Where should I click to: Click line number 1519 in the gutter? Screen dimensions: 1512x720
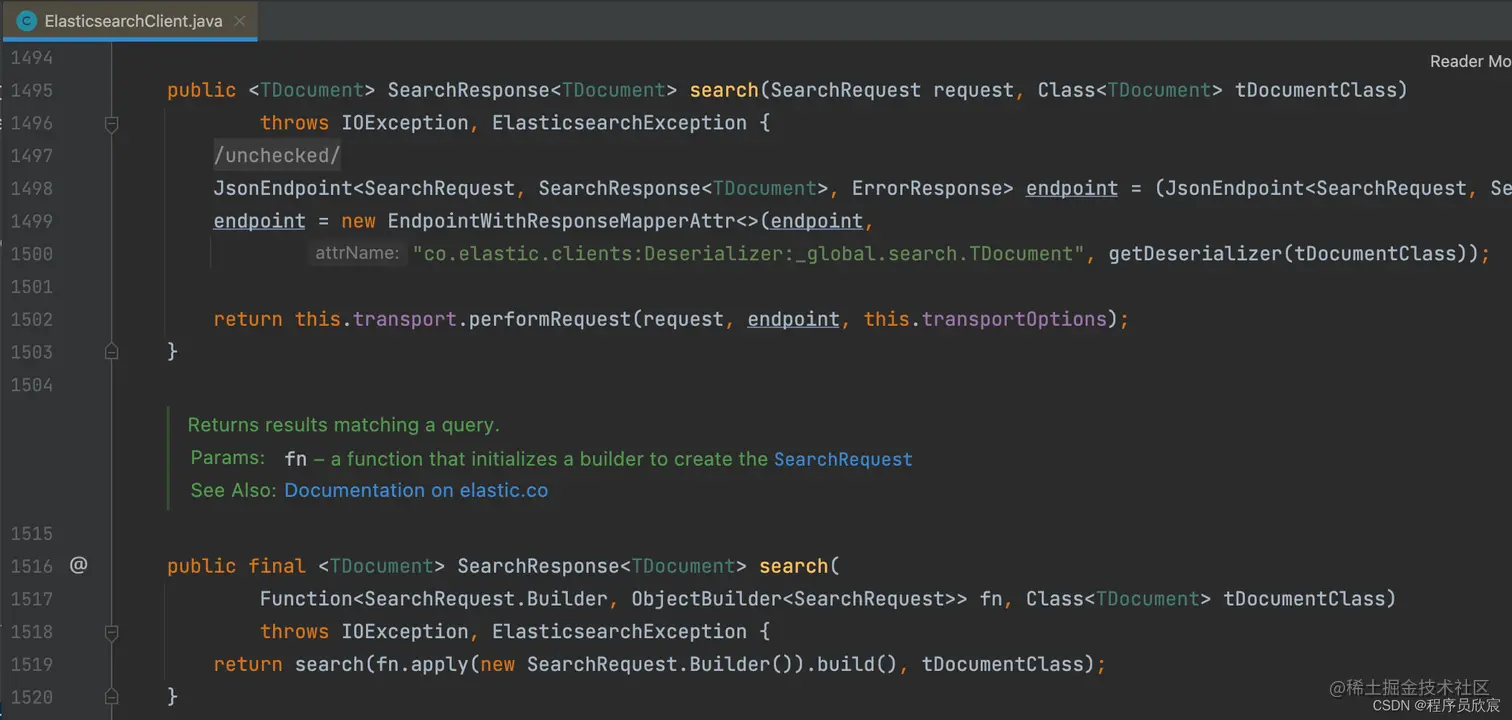[31, 664]
